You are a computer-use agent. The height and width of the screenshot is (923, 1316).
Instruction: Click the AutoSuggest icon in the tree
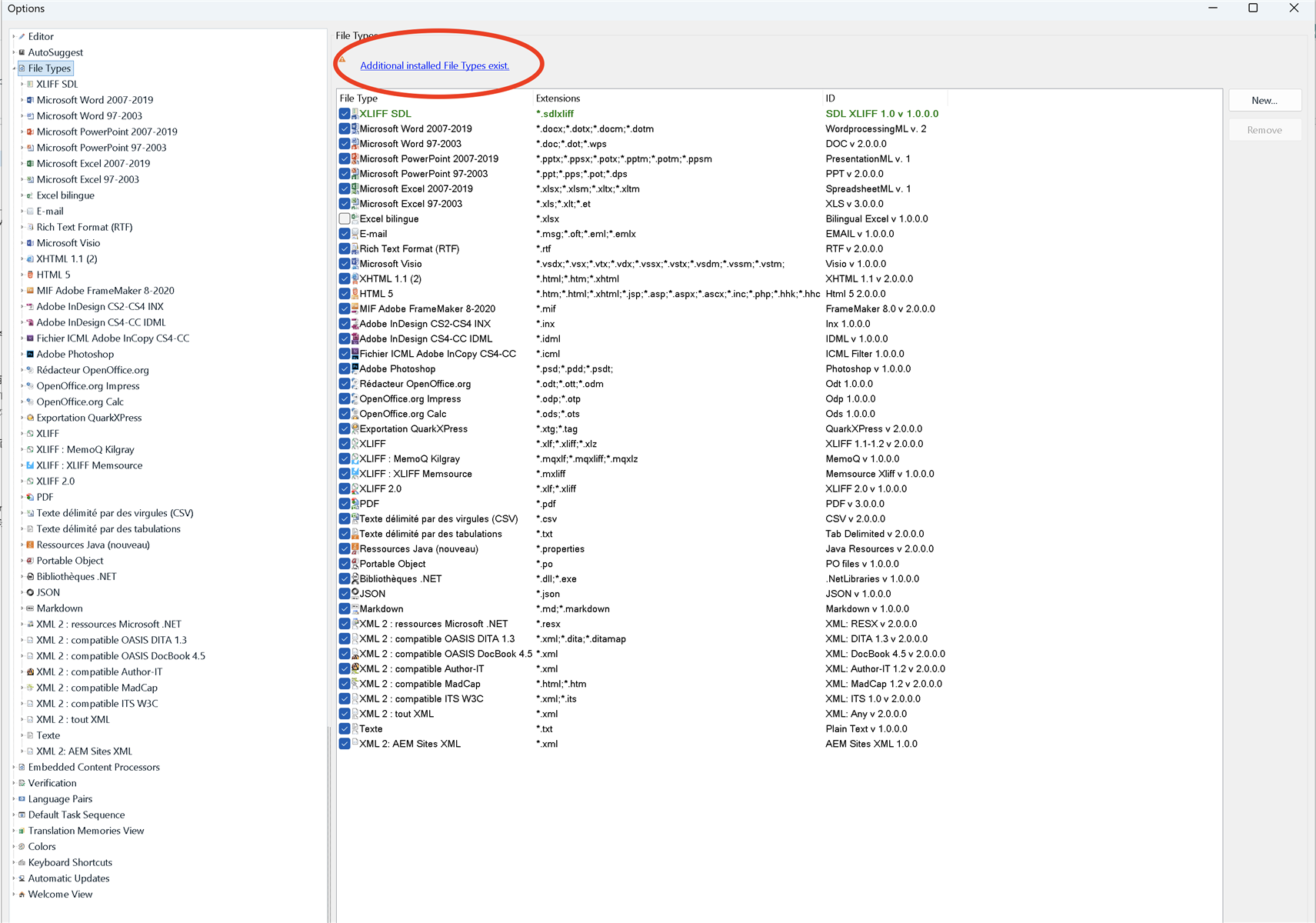[22, 52]
